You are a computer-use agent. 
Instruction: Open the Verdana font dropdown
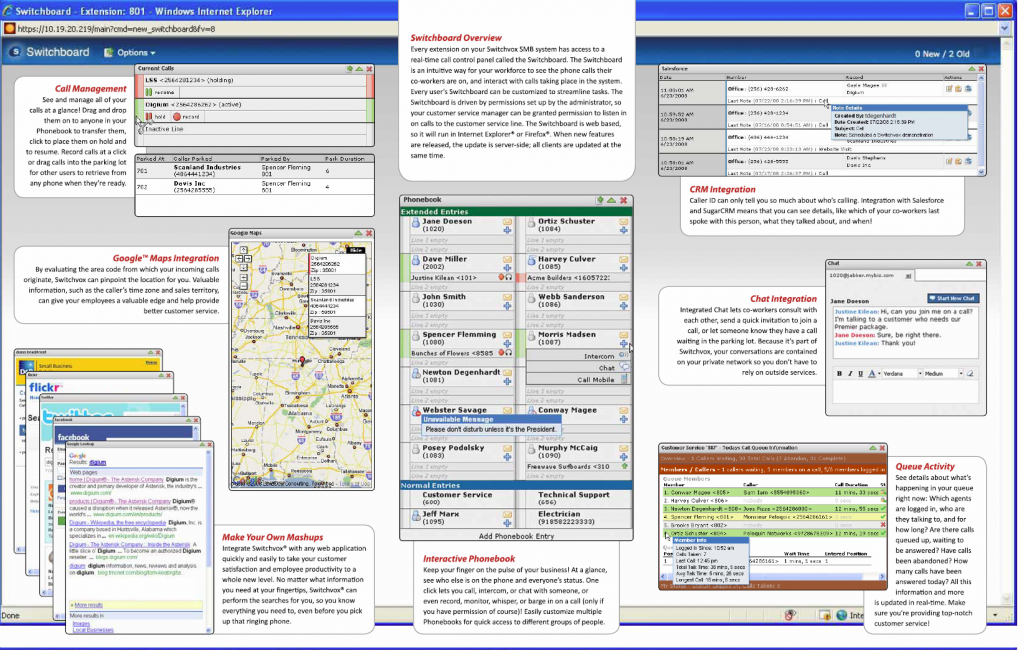pos(903,374)
